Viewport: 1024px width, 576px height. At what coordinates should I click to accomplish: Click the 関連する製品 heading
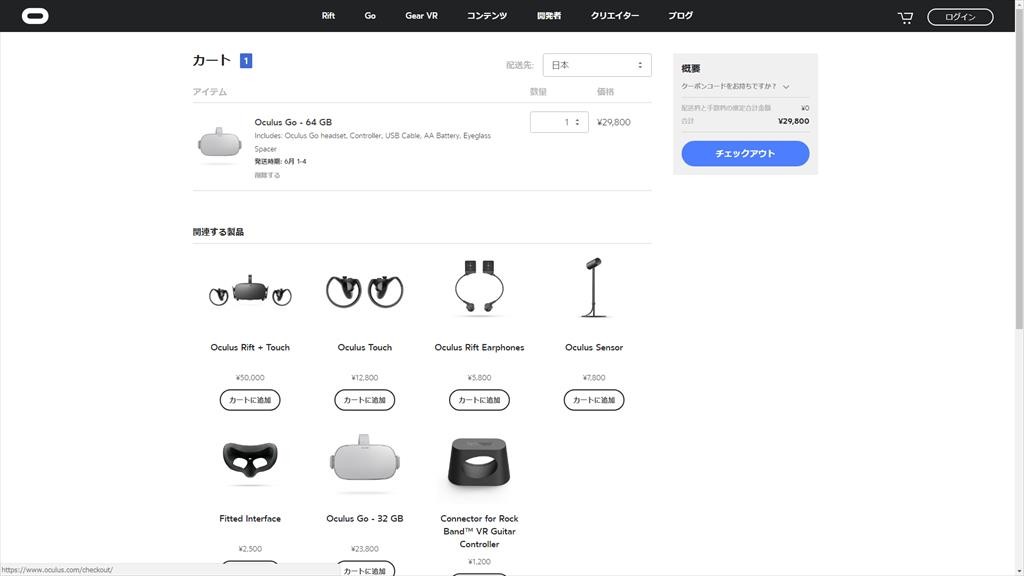point(218,232)
